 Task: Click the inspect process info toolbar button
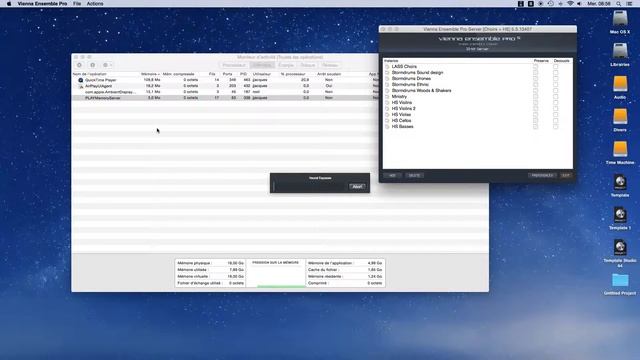(x=93, y=65)
